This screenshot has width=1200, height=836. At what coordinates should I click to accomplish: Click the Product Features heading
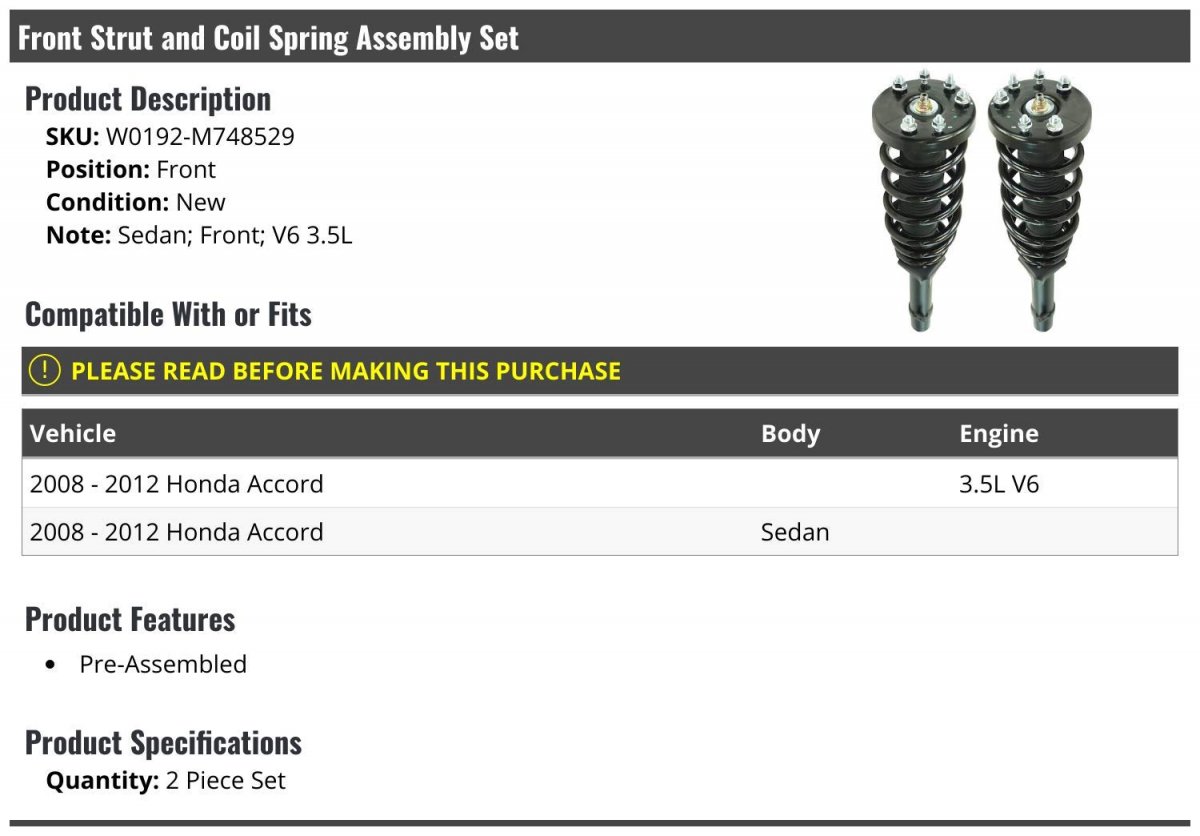(x=130, y=619)
